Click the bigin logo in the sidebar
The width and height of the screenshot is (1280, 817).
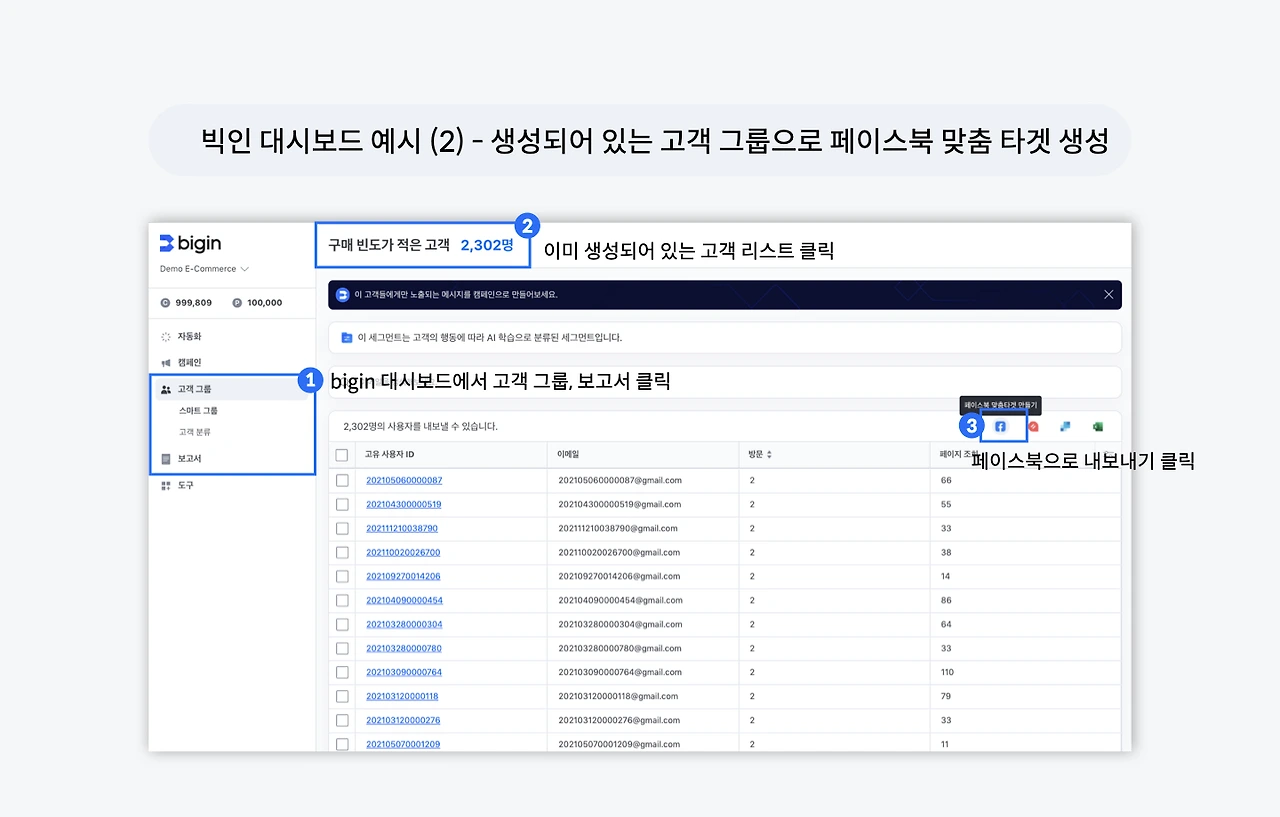(x=188, y=242)
